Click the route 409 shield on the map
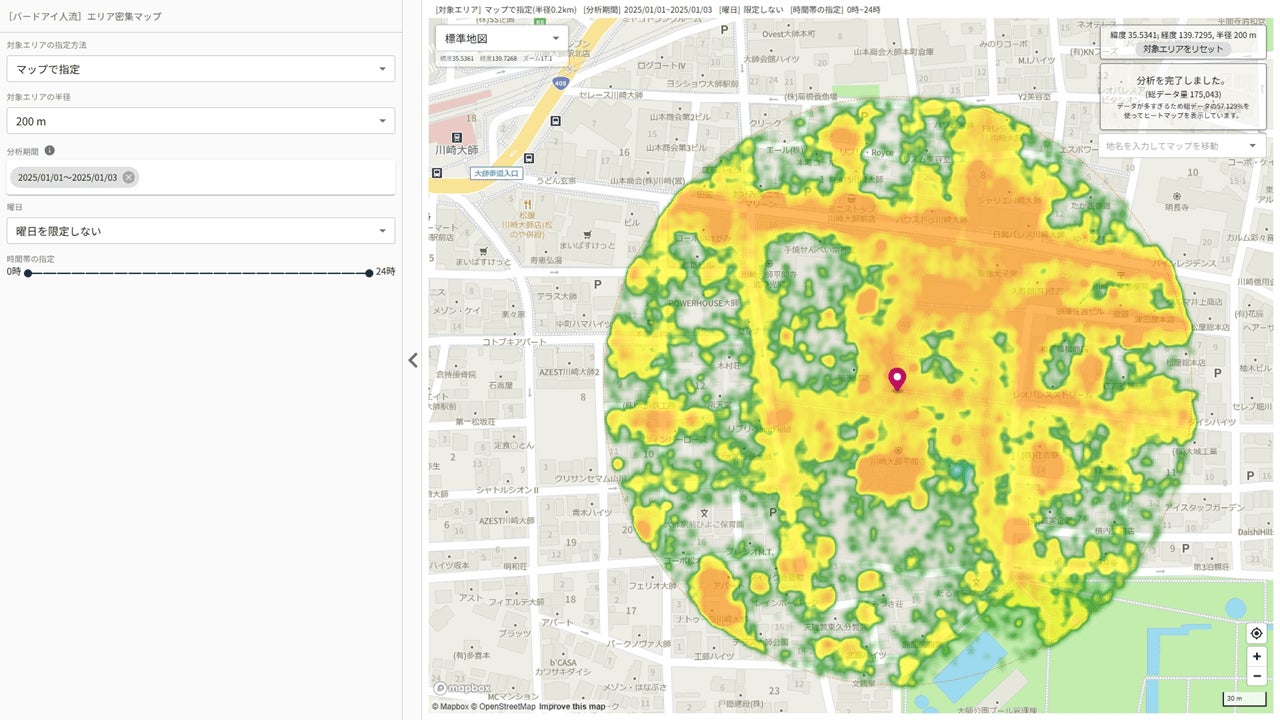Viewport: 1280px width, 720px height. (x=561, y=85)
